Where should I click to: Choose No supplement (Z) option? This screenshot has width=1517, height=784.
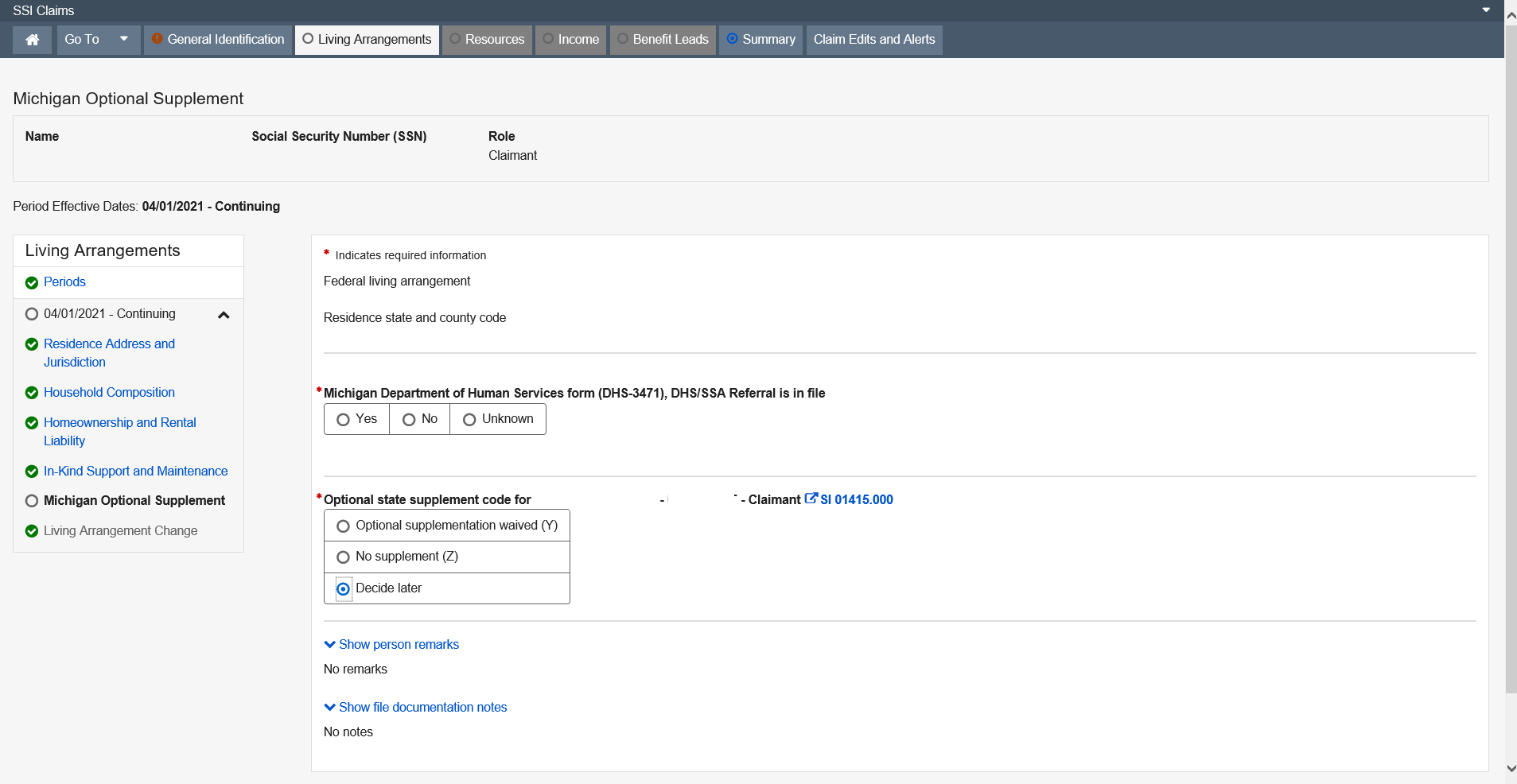click(x=344, y=557)
